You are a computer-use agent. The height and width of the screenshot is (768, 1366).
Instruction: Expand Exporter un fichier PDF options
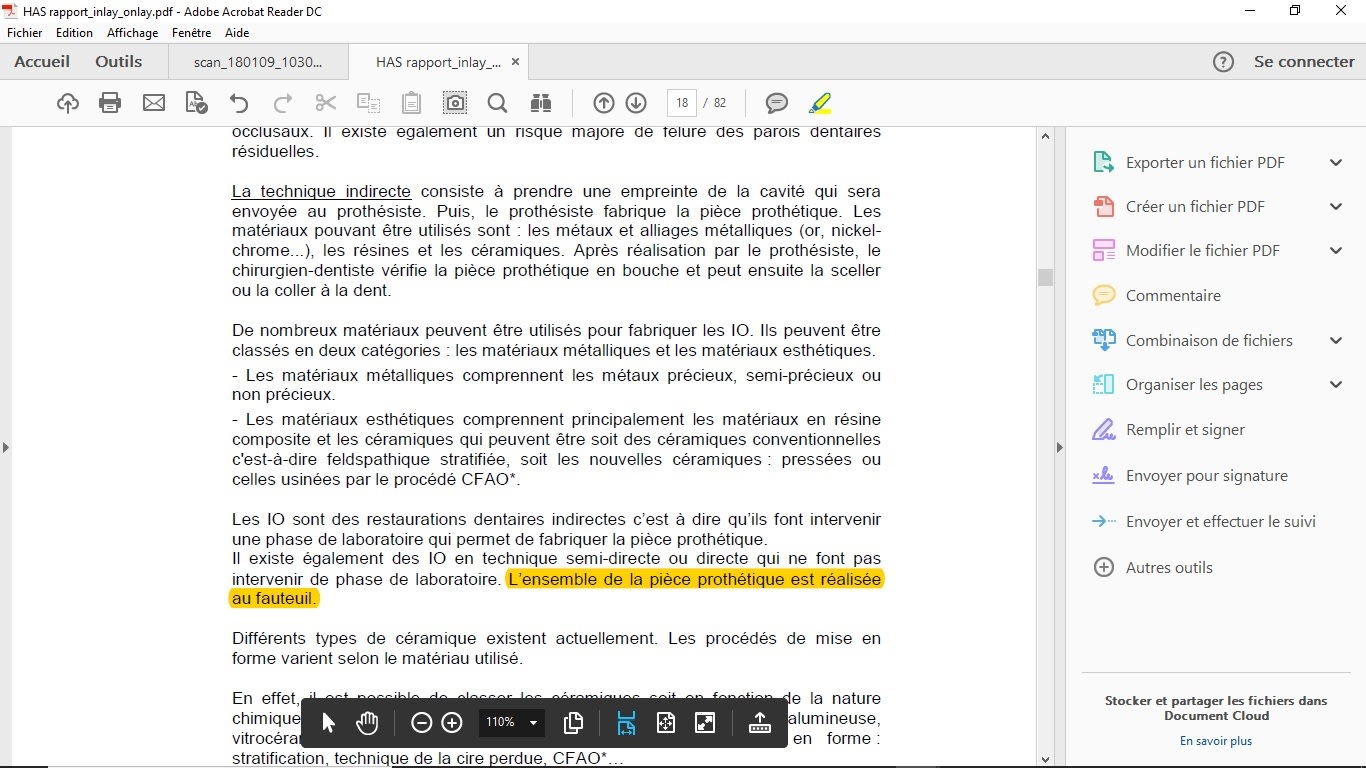pyautogui.click(x=1336, y=163)
